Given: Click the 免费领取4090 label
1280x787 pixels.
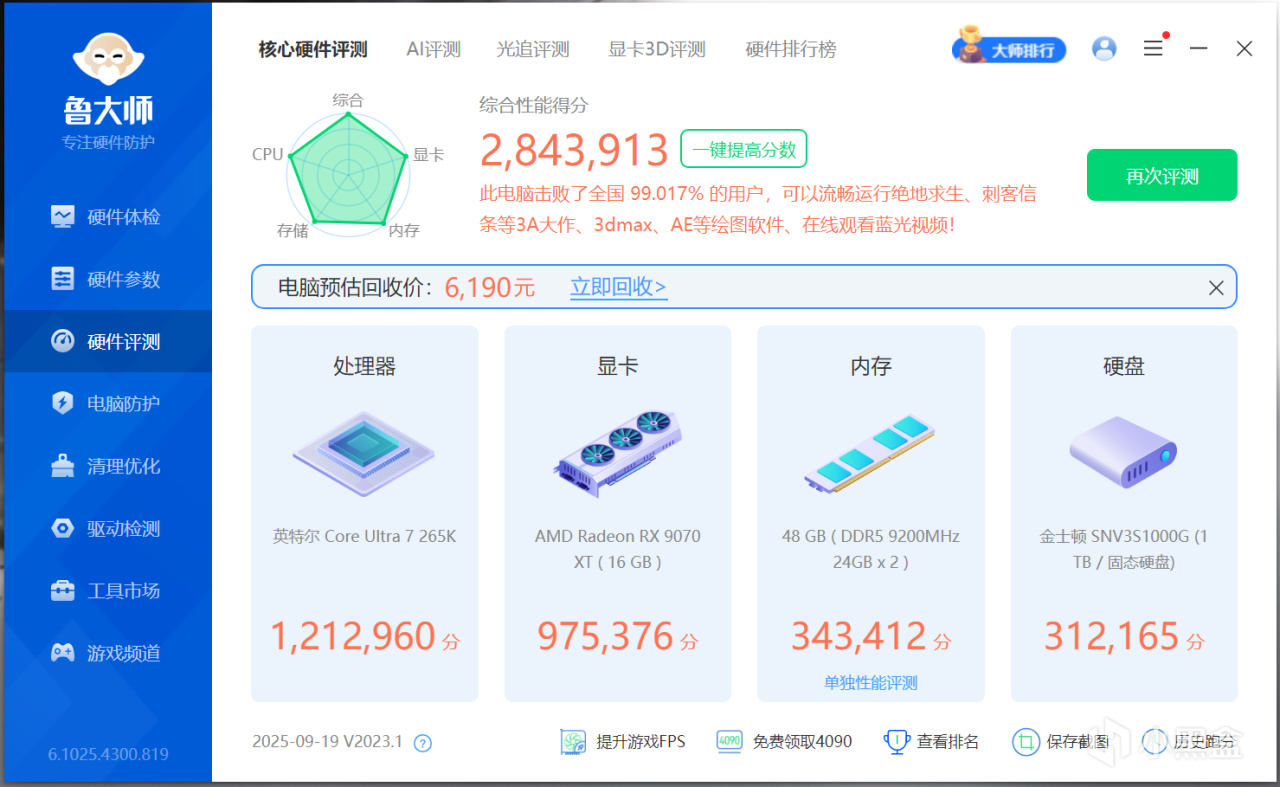Looking at the screenshot, I should [x=802, y=742].
